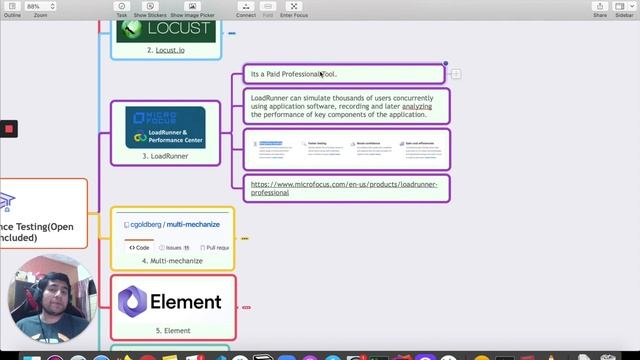This screenshot has width=640, height=360.
Task: Select the central 'nce Testing(Open' topic
Action: (x=44, y=213)
